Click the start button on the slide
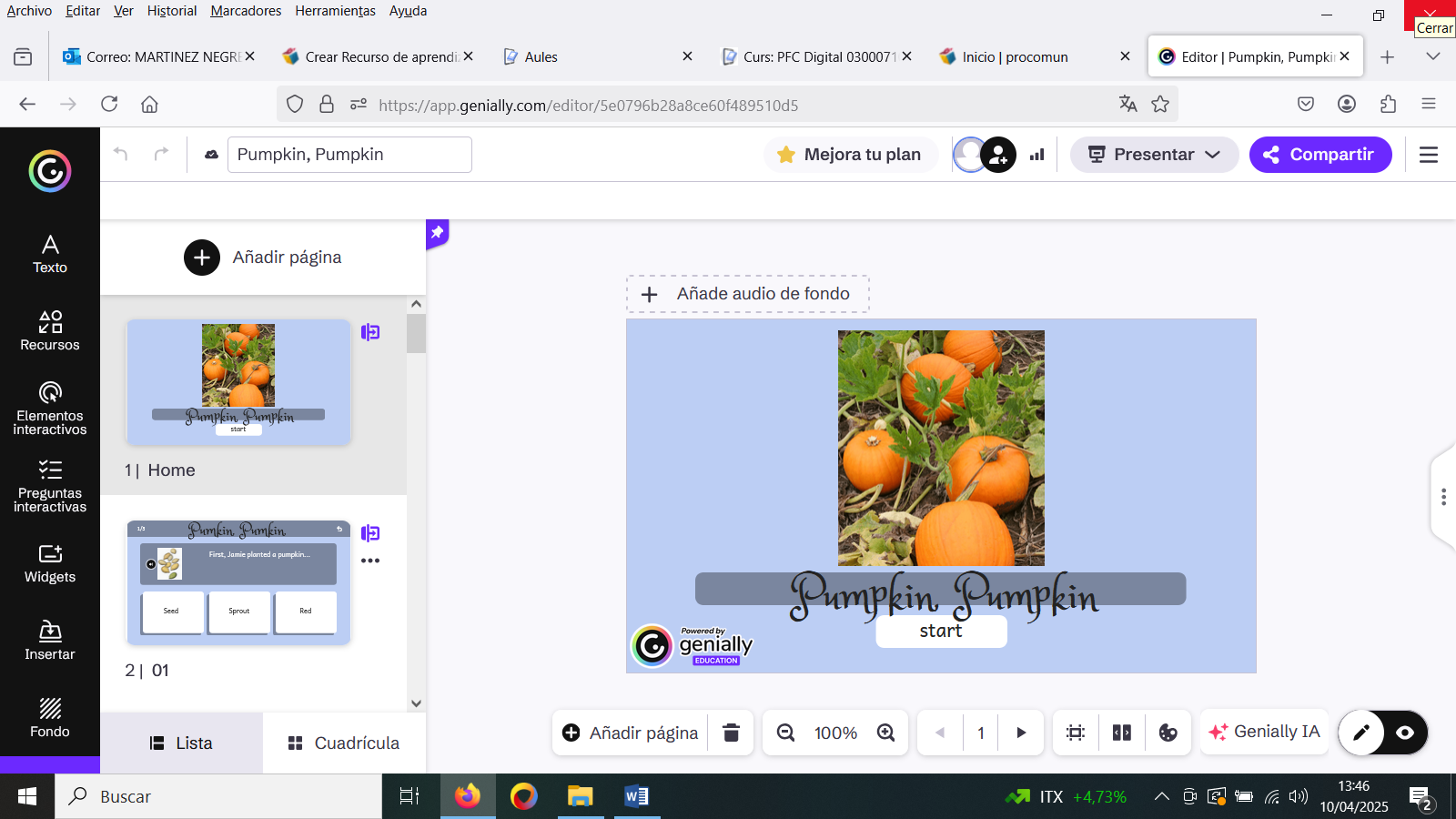This screenshot has width=1456, height=819. [x=941, y=631]
